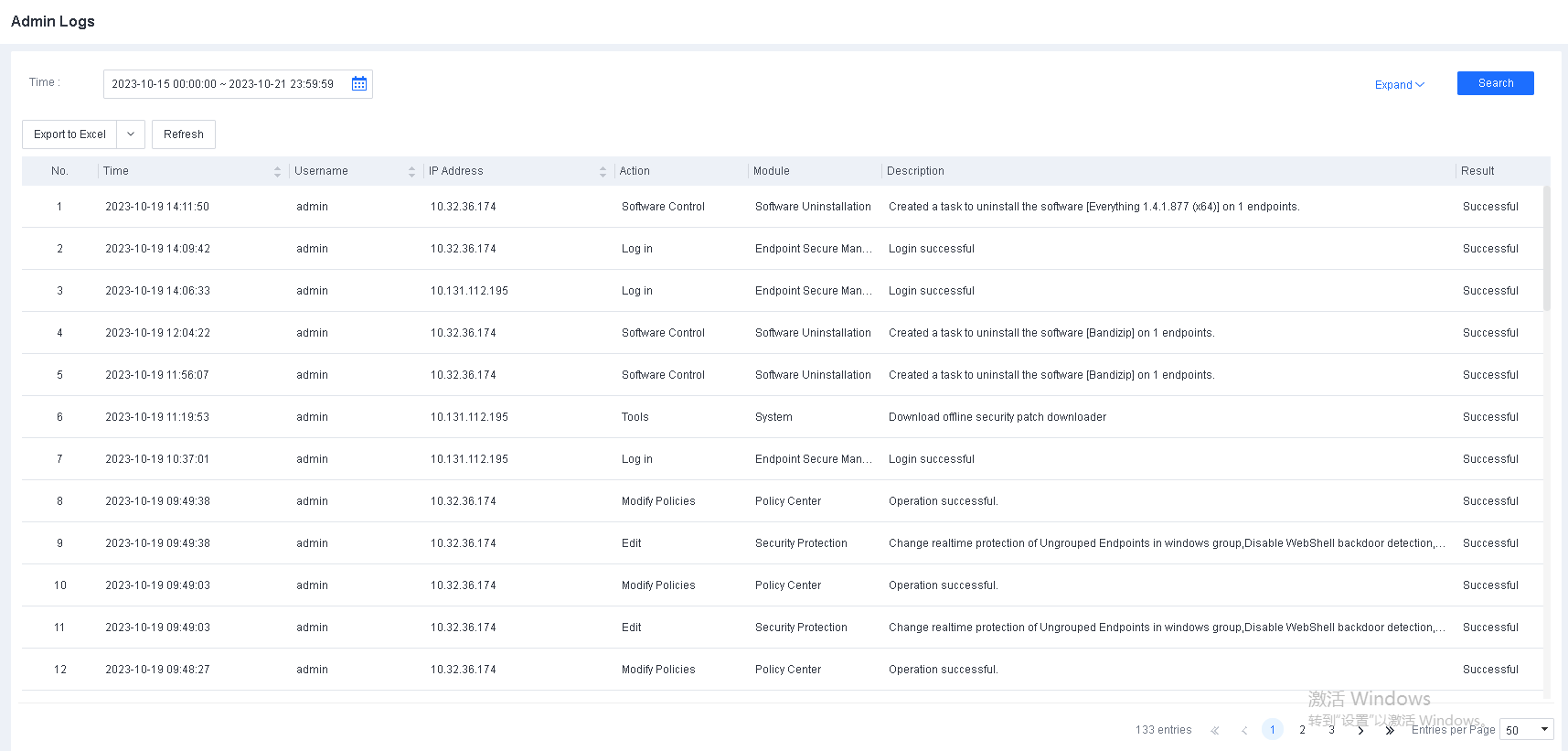Open Export to Excel dropdown arrow

tap(131, 134)
